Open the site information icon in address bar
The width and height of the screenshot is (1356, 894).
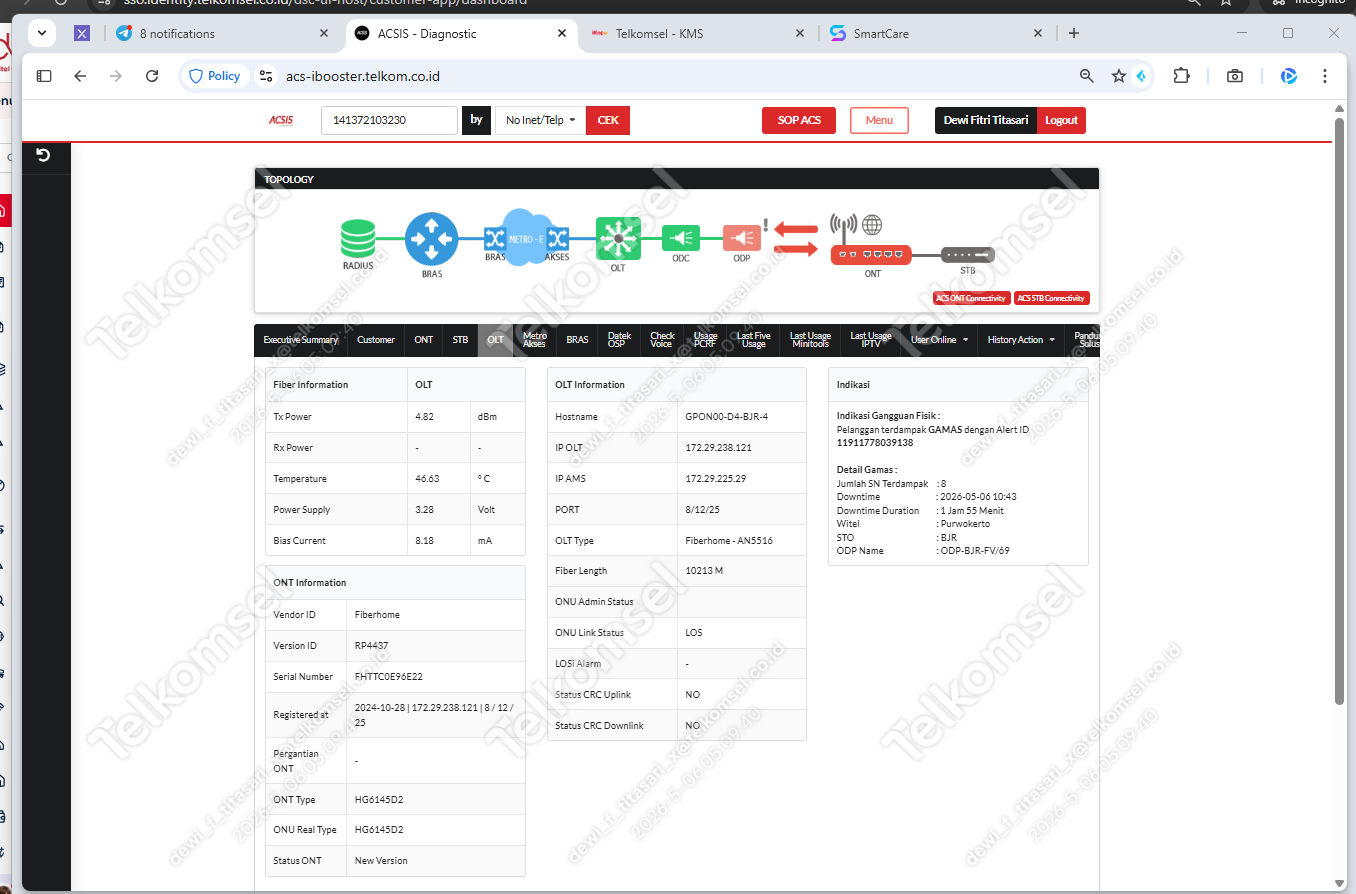[x=265, y=76]
